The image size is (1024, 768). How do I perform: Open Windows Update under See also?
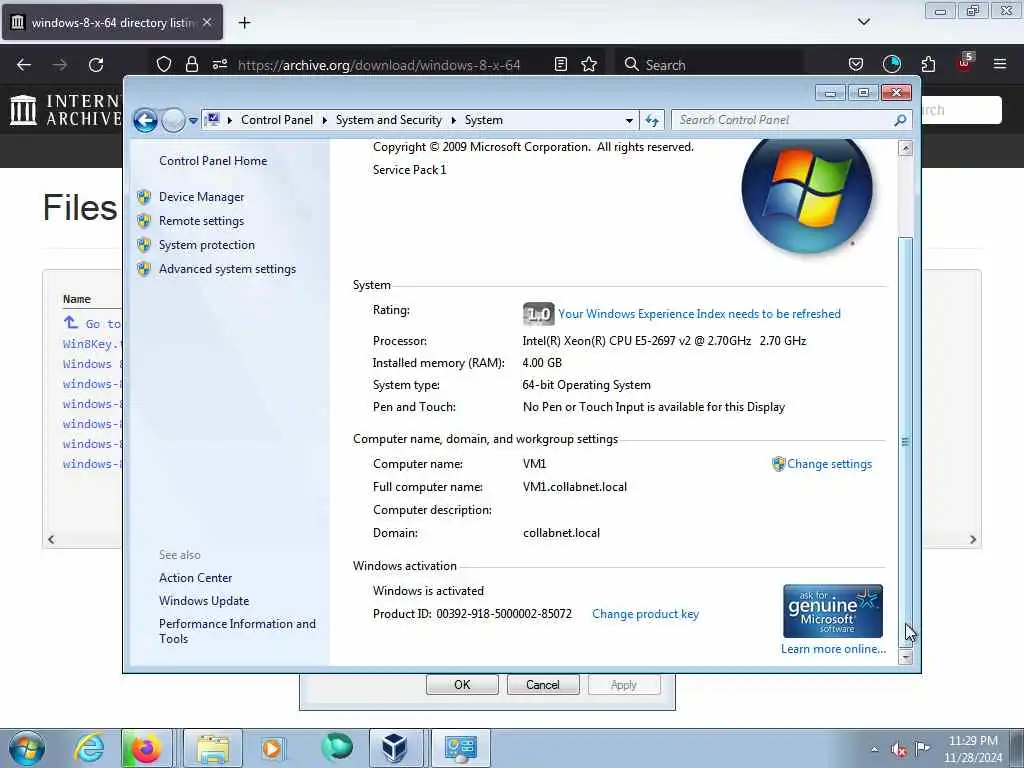(204, 601)
